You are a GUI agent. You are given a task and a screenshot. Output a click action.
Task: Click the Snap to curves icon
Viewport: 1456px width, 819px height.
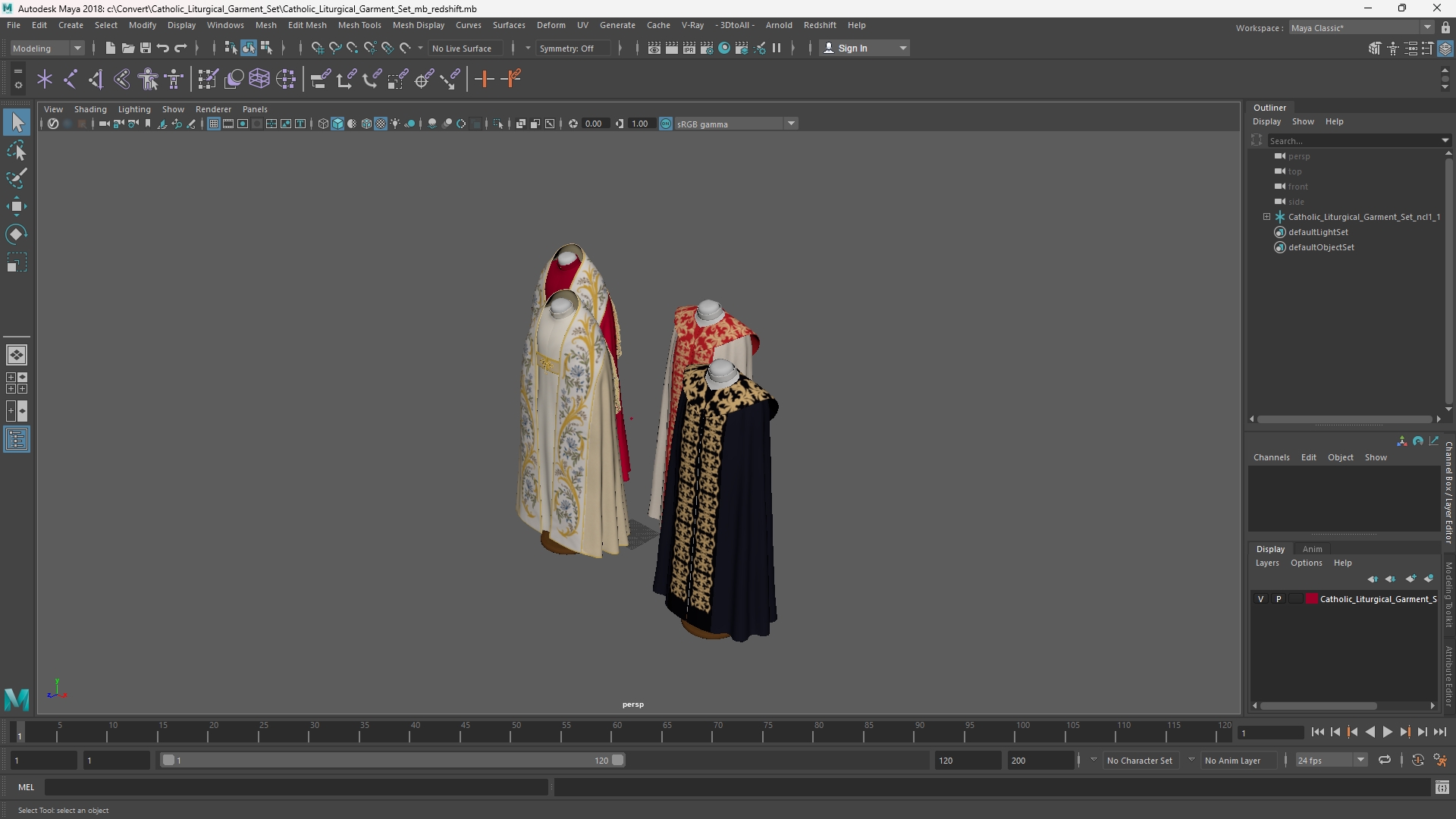pyautogui.click(x=334, y=48)
